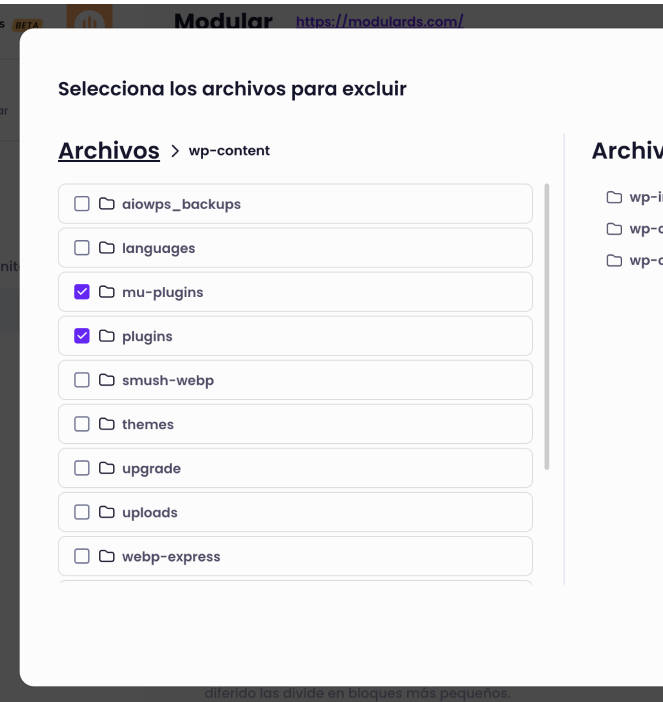
Task: Check the themes folder checkbox
Action: [82, 424]
